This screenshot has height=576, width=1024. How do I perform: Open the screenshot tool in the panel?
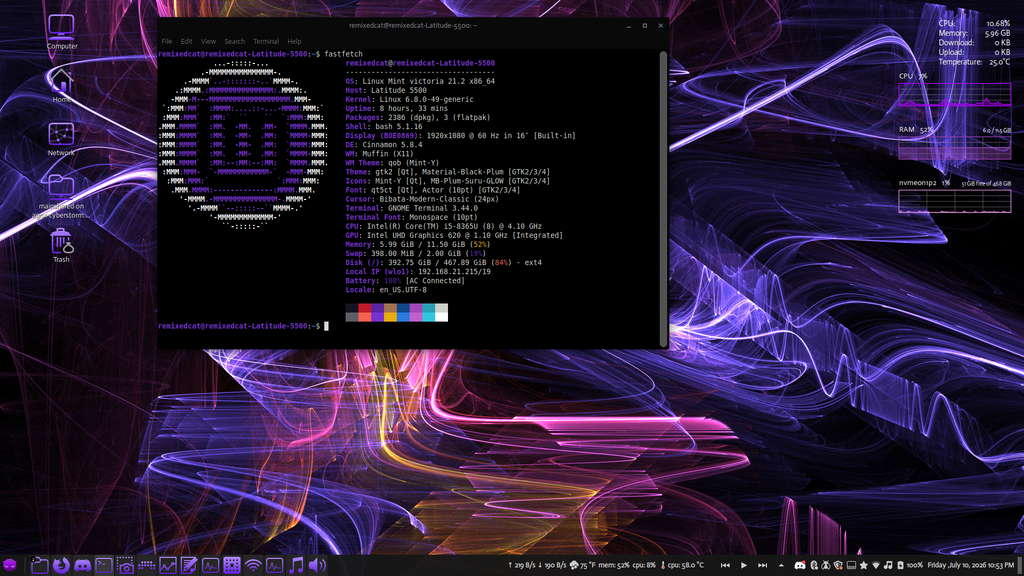click(125, 565)
